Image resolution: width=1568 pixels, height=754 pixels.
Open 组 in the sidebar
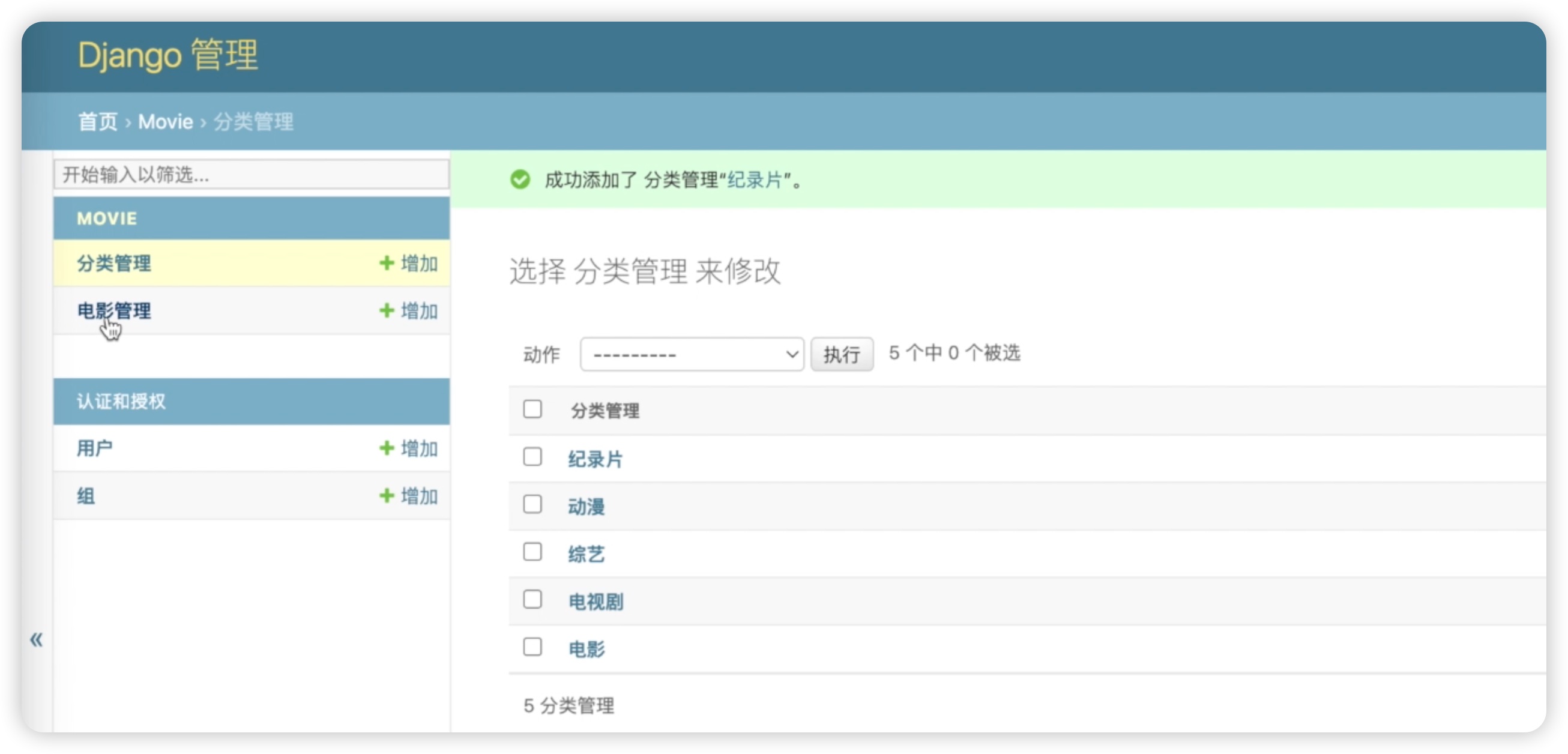(x=86, y=495)
